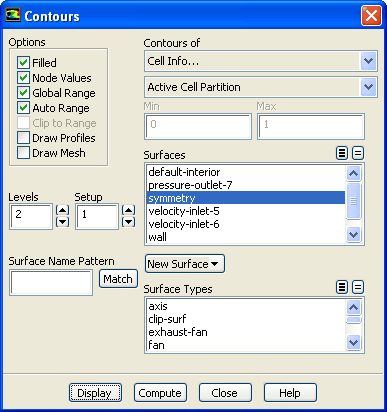Image resolution: width=387 pixels, height=412 pixels.
Task: Click the Min value field
Action: coord(198,126)
